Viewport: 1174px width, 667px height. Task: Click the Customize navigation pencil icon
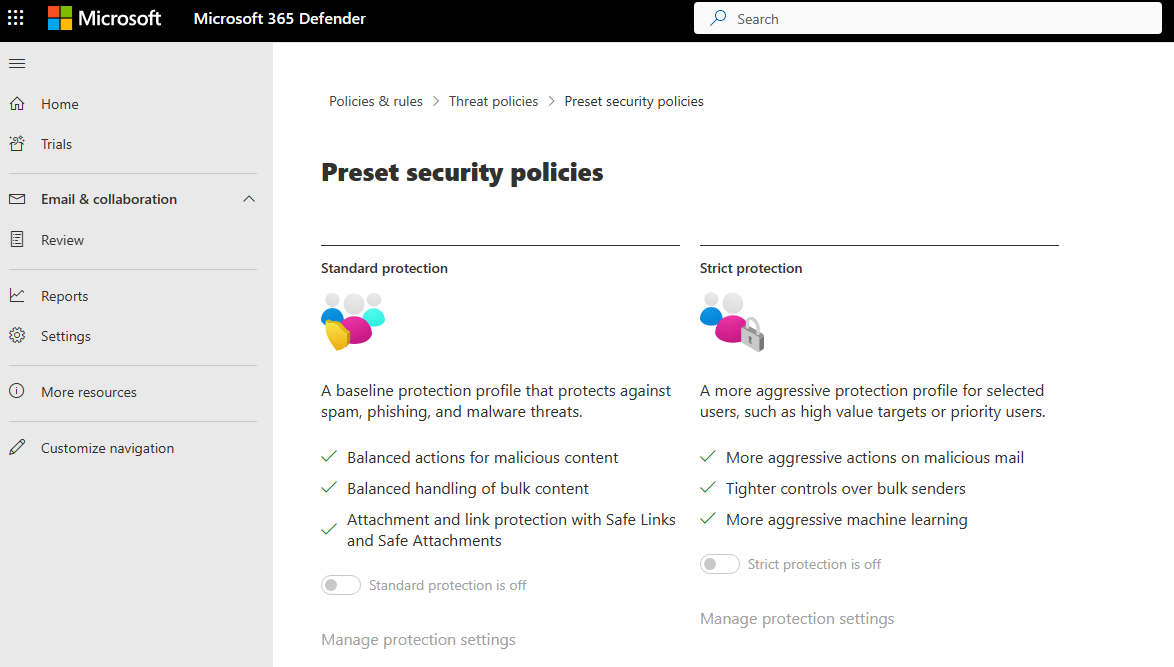tap(17, 448)
